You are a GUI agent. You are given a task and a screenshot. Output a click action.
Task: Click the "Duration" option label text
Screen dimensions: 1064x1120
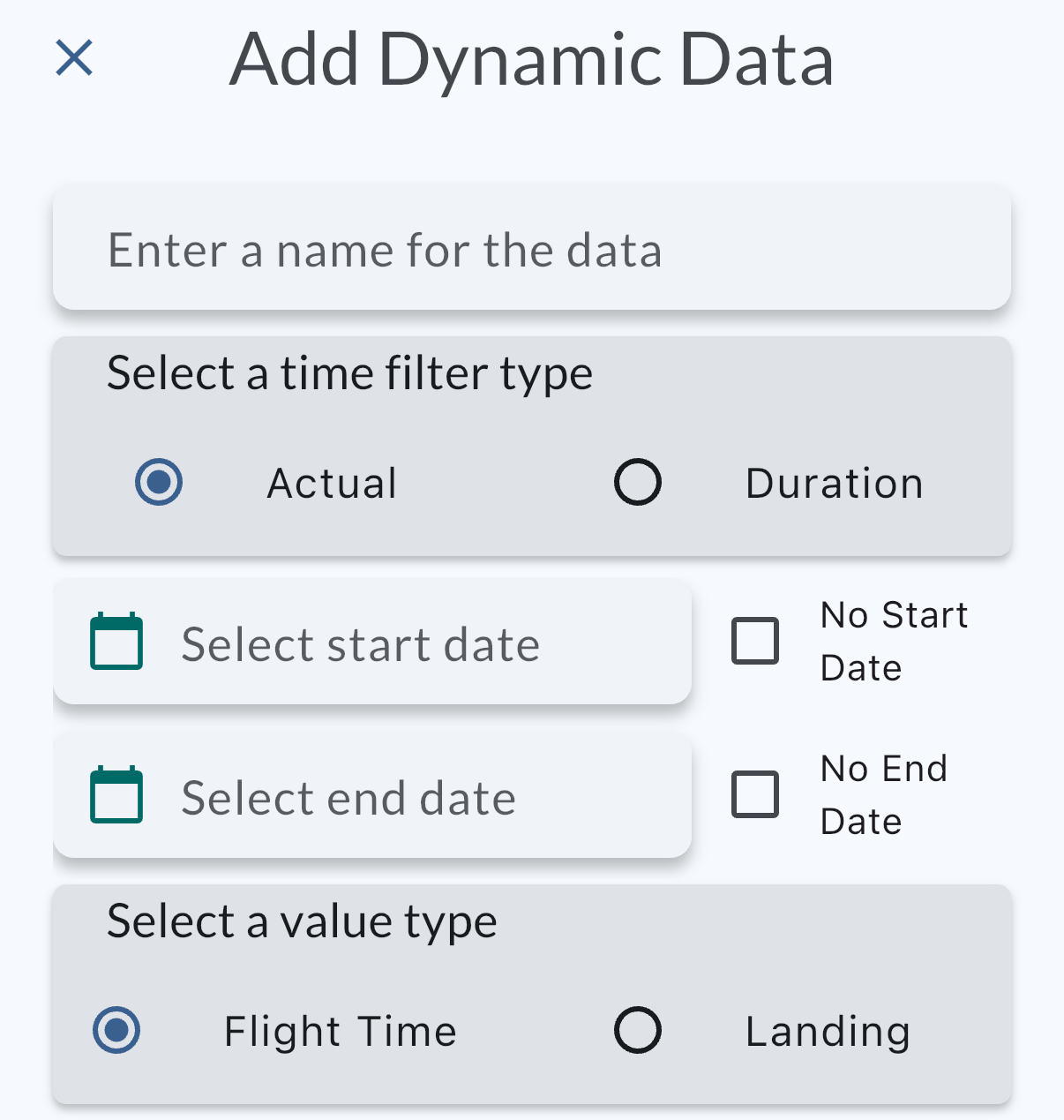[x=834, y=484]
